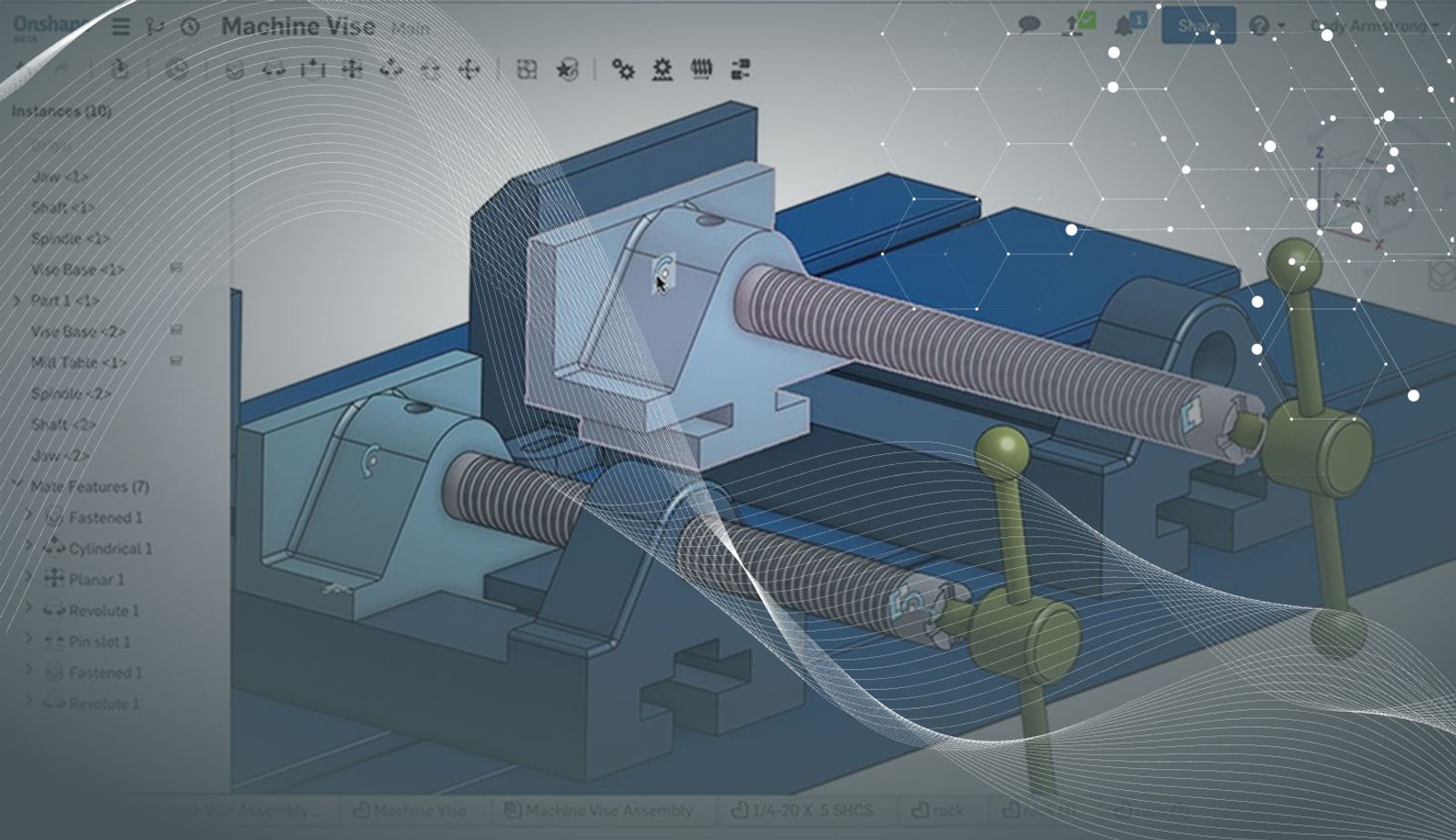
Task: Select the Linear relation tool
Action: [x=740, y=69]
